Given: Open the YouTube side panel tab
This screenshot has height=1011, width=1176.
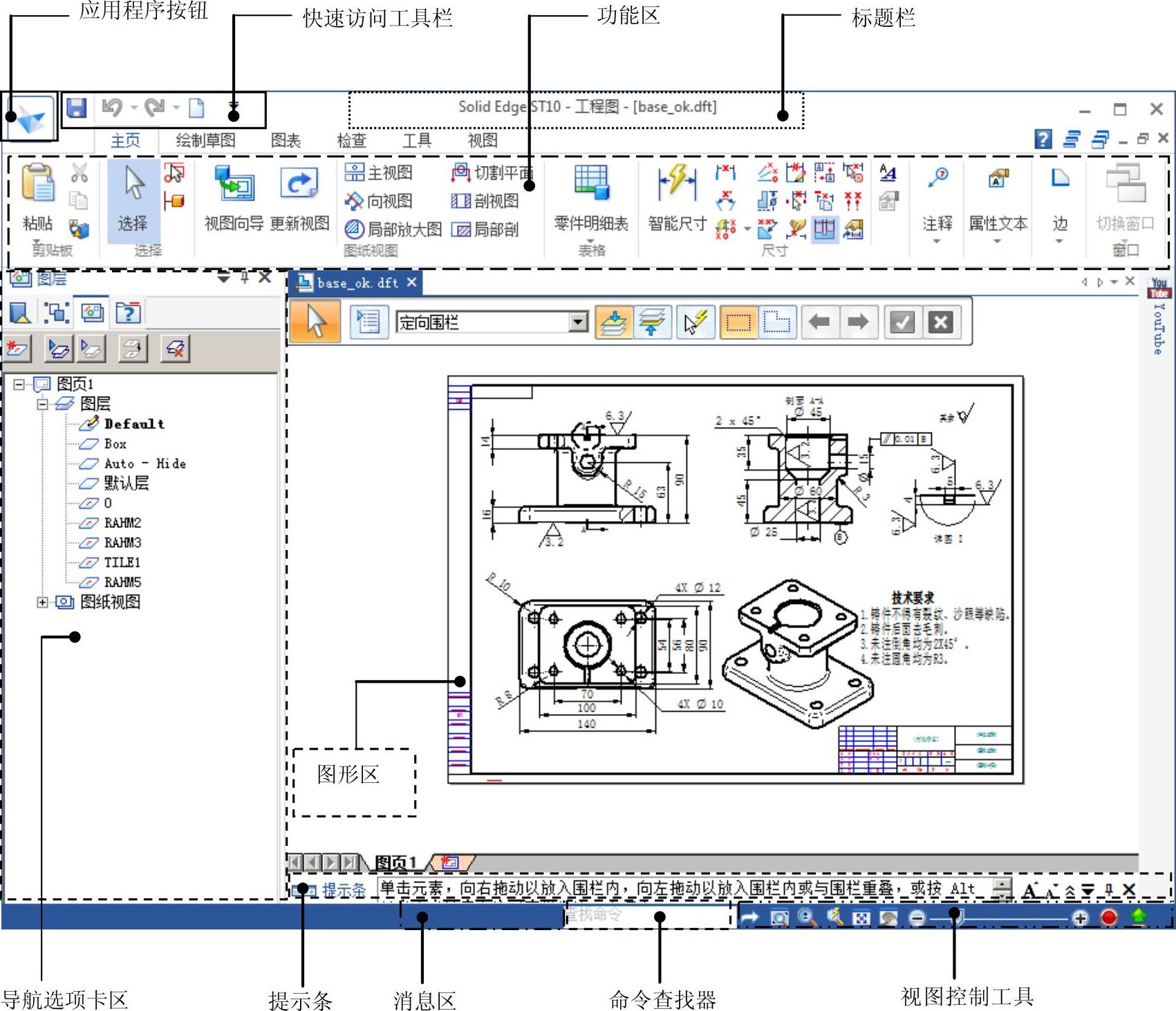Looking at the screenshot, I should pyautogui.click(x=1159, y=316).
